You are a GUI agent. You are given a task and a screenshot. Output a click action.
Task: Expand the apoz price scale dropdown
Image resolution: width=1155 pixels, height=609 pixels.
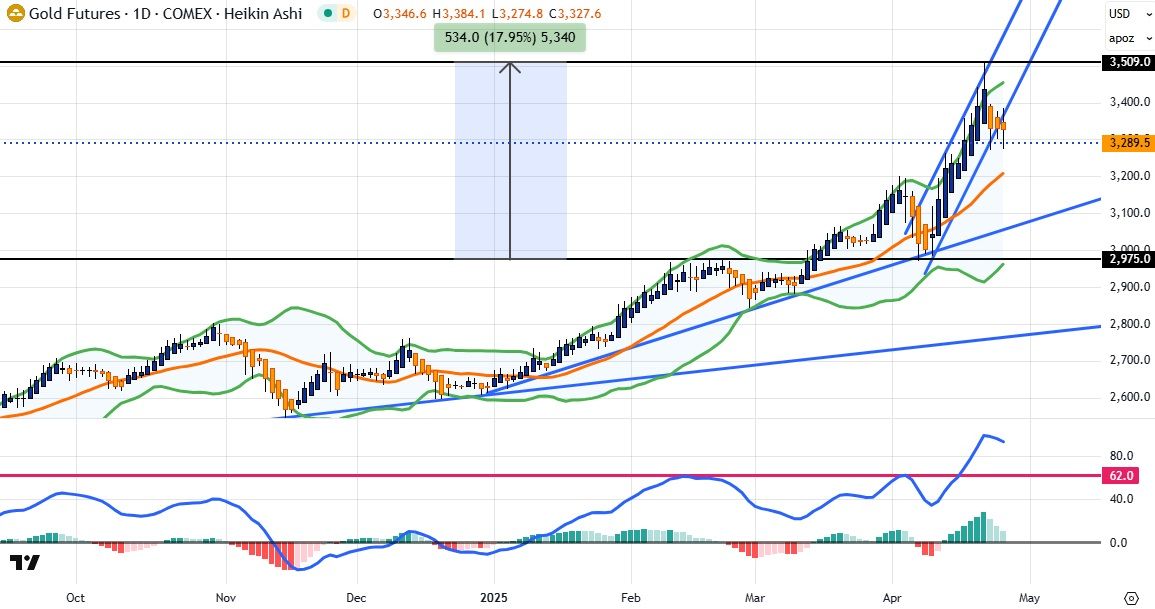pyautogui.click(x=1130, y=38)
